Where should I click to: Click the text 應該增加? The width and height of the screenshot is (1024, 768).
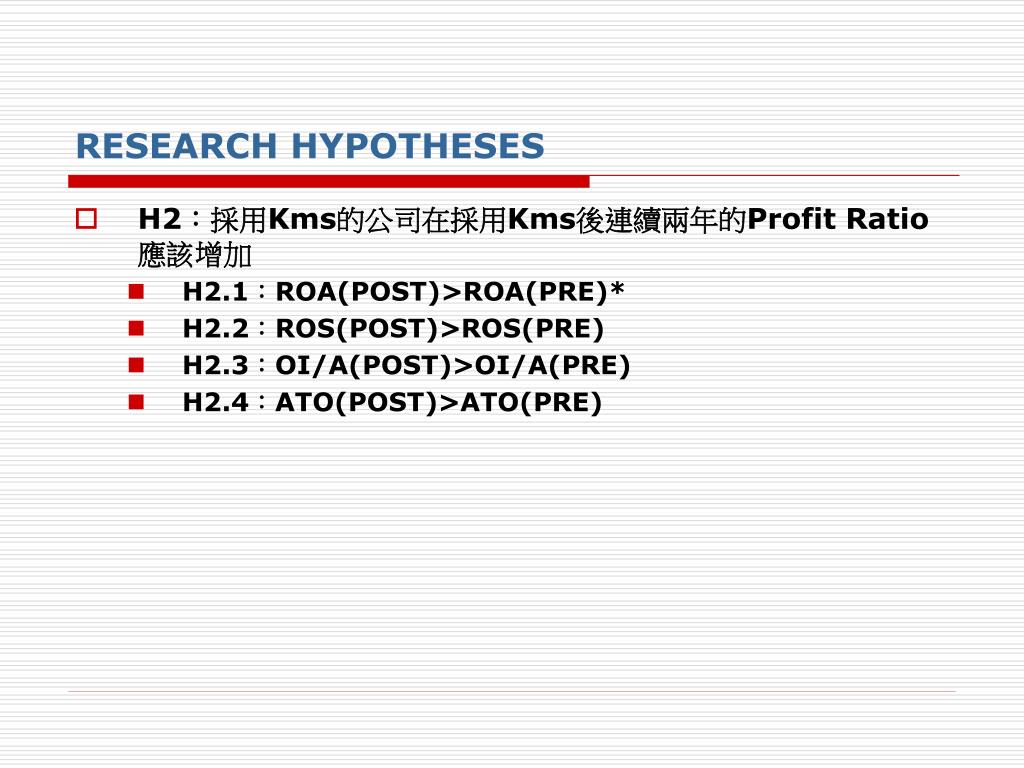point(195,255)
